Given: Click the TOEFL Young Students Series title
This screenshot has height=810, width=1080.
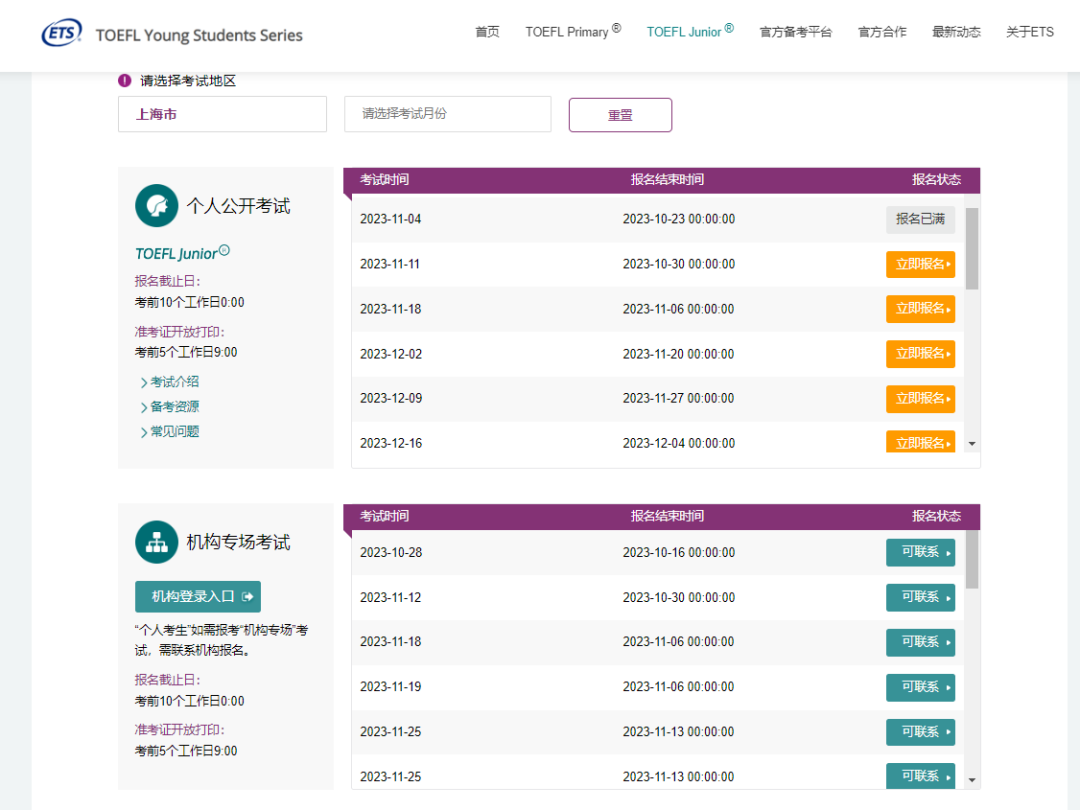Looking at the screenshot, I should coord(199,35).
